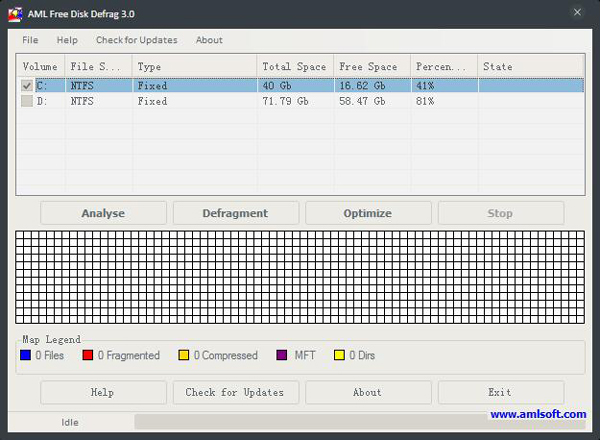Click the bottom Check for Updates button
This screenshot has width=600, height=440.
click(x=236, y=392)
